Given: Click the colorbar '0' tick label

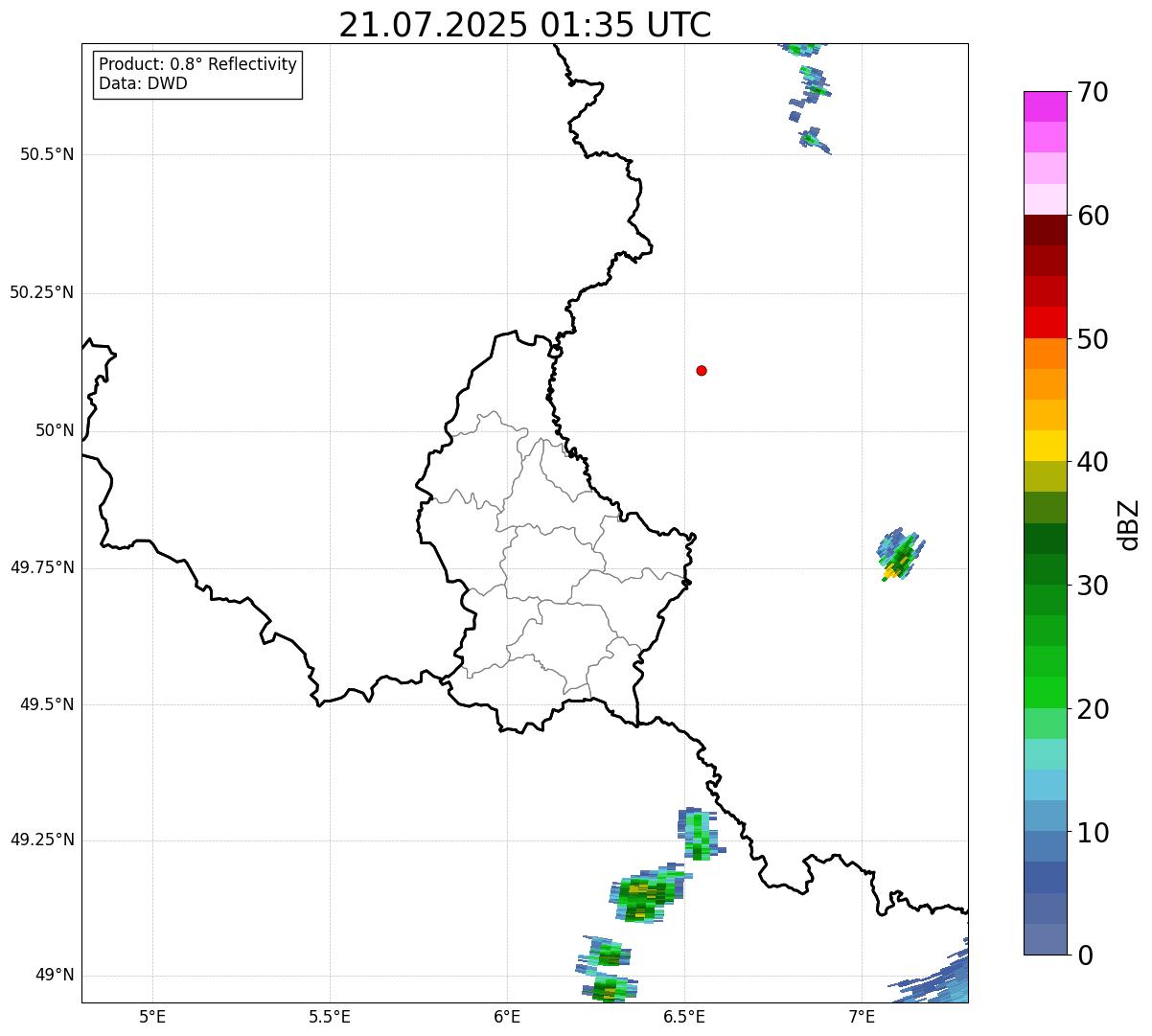Looking at the screenshot, I should [1085, 955].
